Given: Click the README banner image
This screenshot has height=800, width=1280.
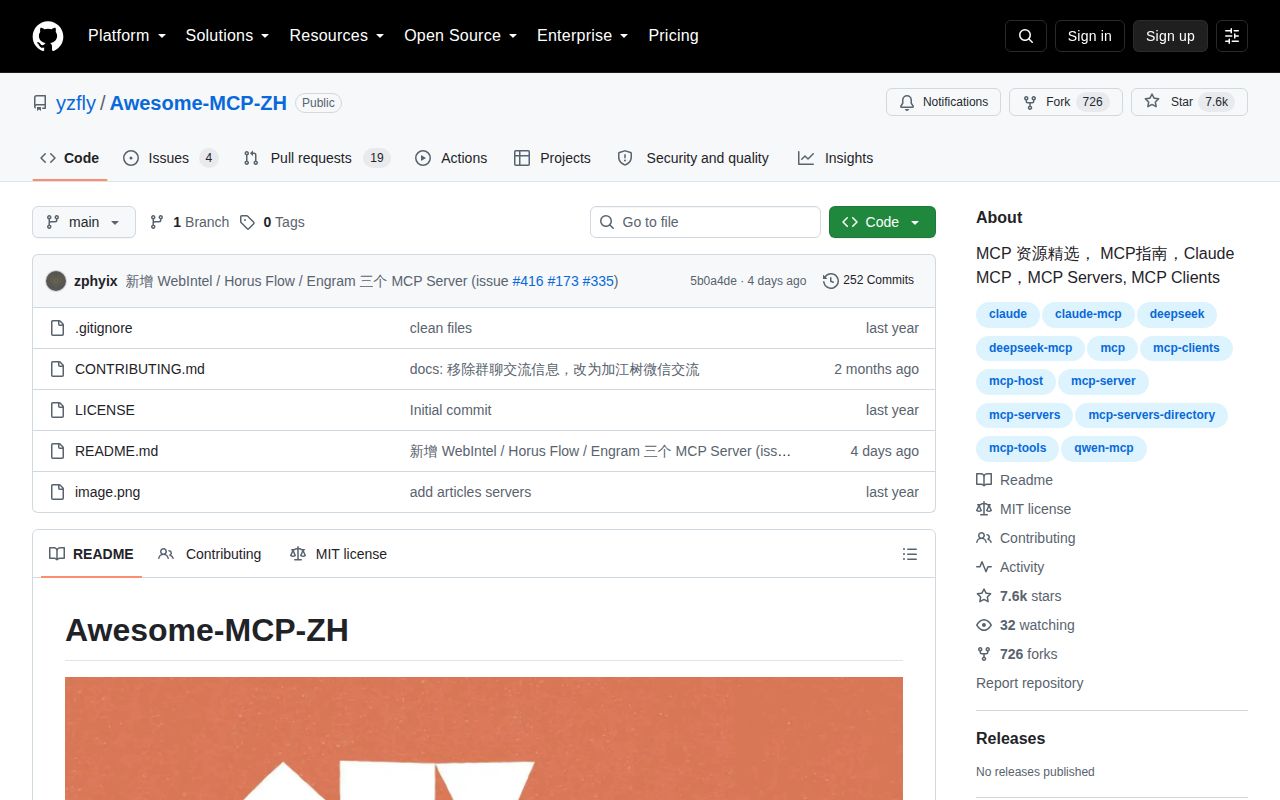Looking at the screenshot, I should pos(484,738).
